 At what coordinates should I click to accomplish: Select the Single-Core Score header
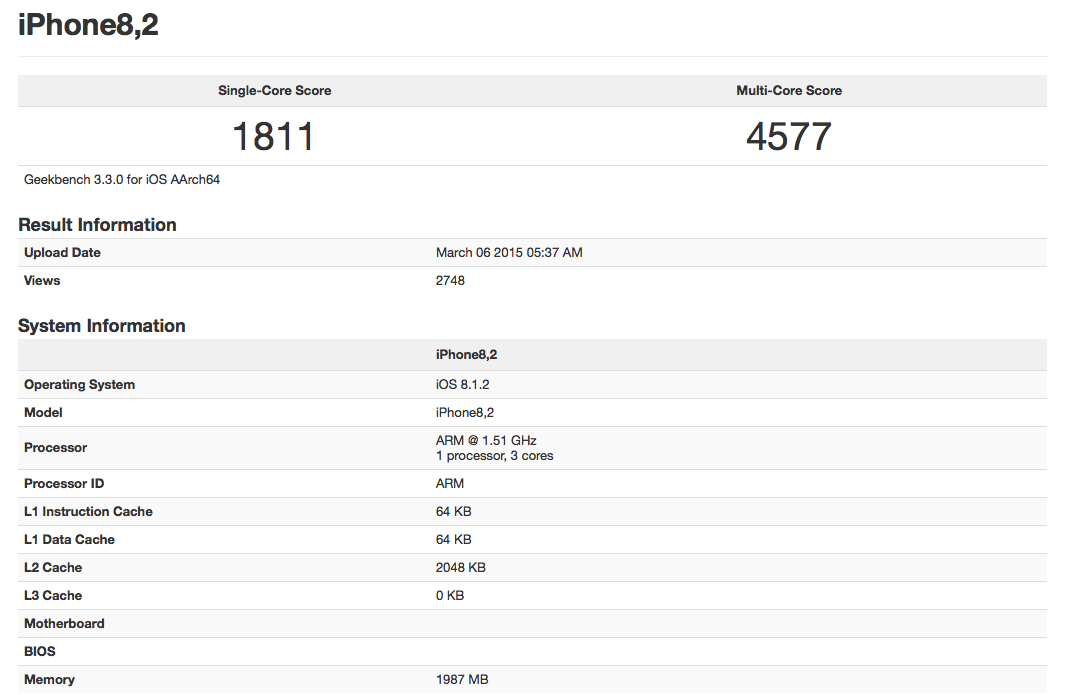(275, 91)
